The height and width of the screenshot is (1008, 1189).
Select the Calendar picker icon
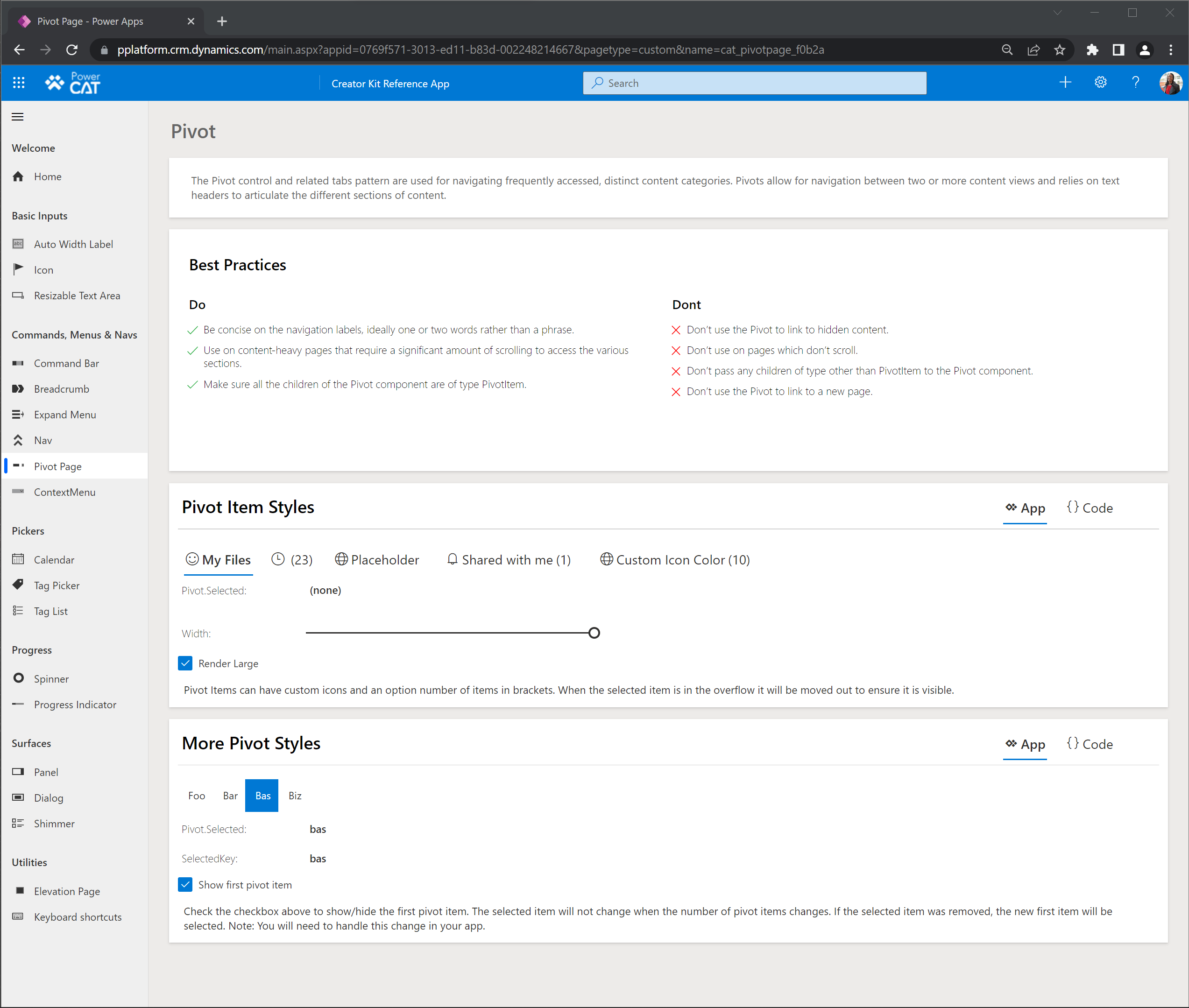pyautogui.click(x=18, y=559)
